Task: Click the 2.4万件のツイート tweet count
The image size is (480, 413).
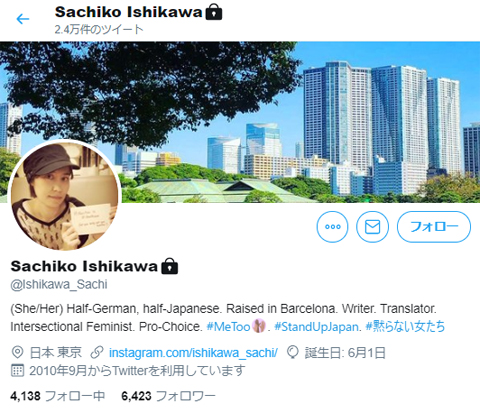Action: pyautogui.click(x=99, y=29)
